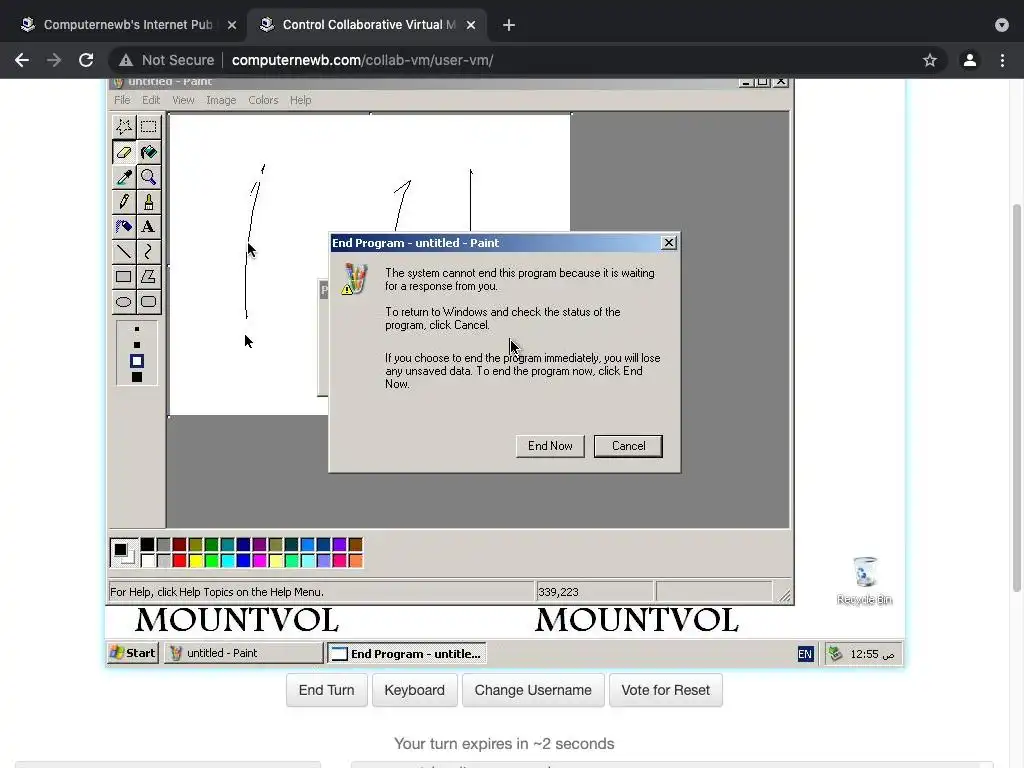
Task: Open the Help menu in Paint
Action: (x=300, y=100)
